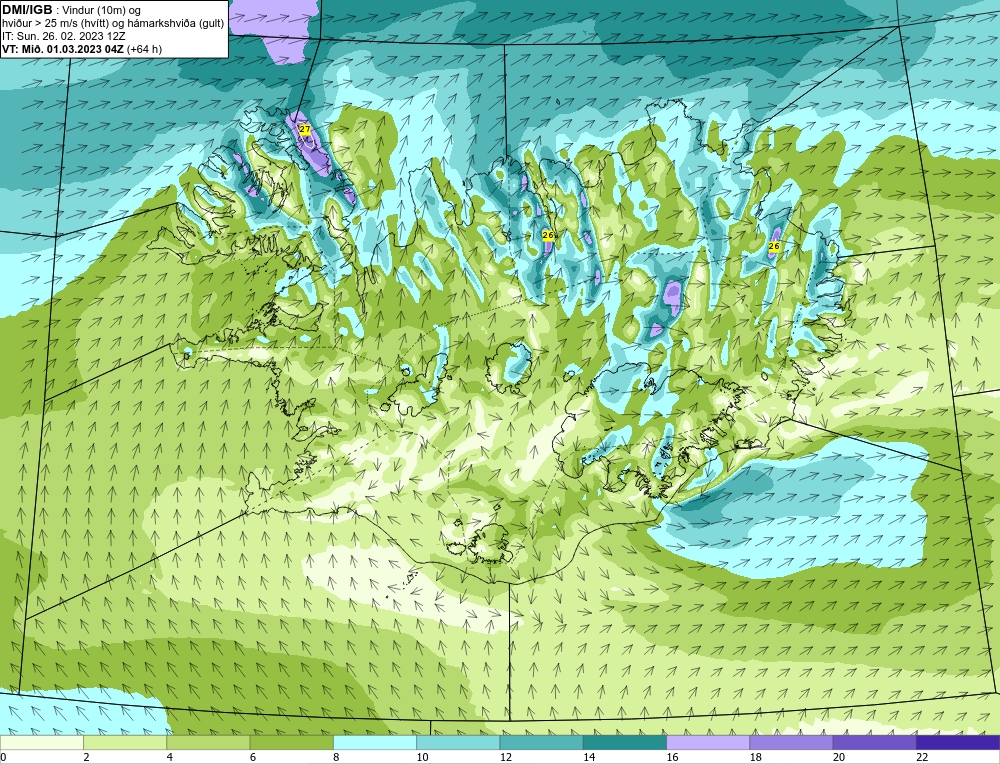Click the '0' label on the legend scale
Image resolution: width=1000 pixels, height=764 pixels.
click(x=4, y=757)
